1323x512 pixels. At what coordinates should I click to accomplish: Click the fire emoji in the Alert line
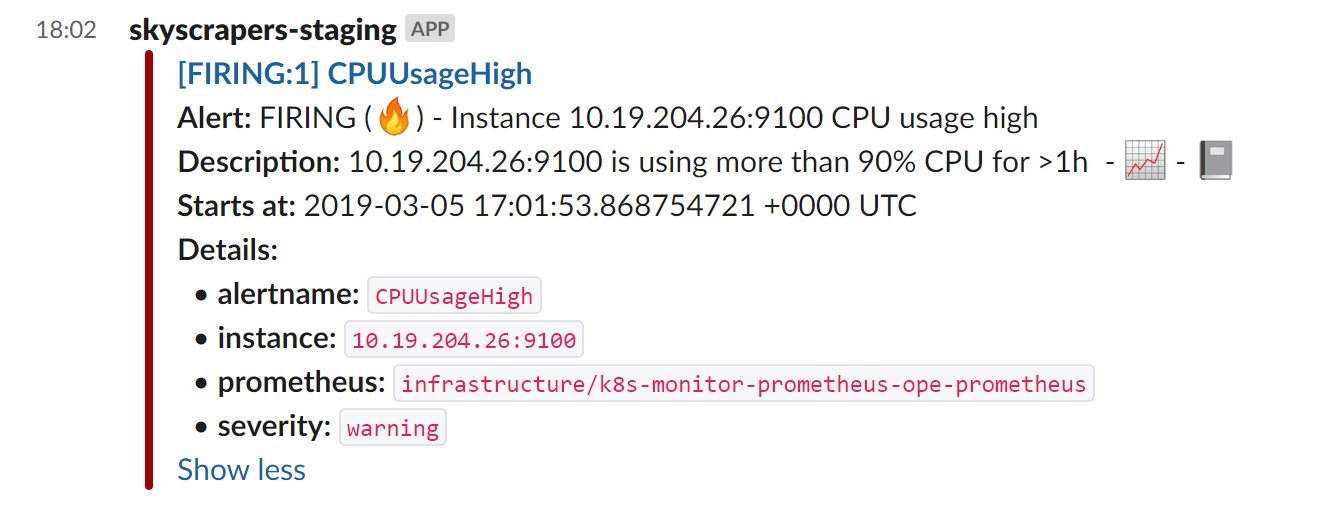394,119
